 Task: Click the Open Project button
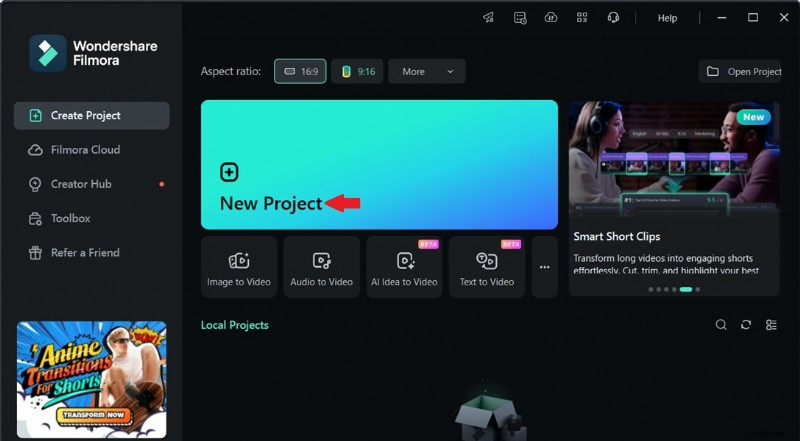[x=740, y=71]
